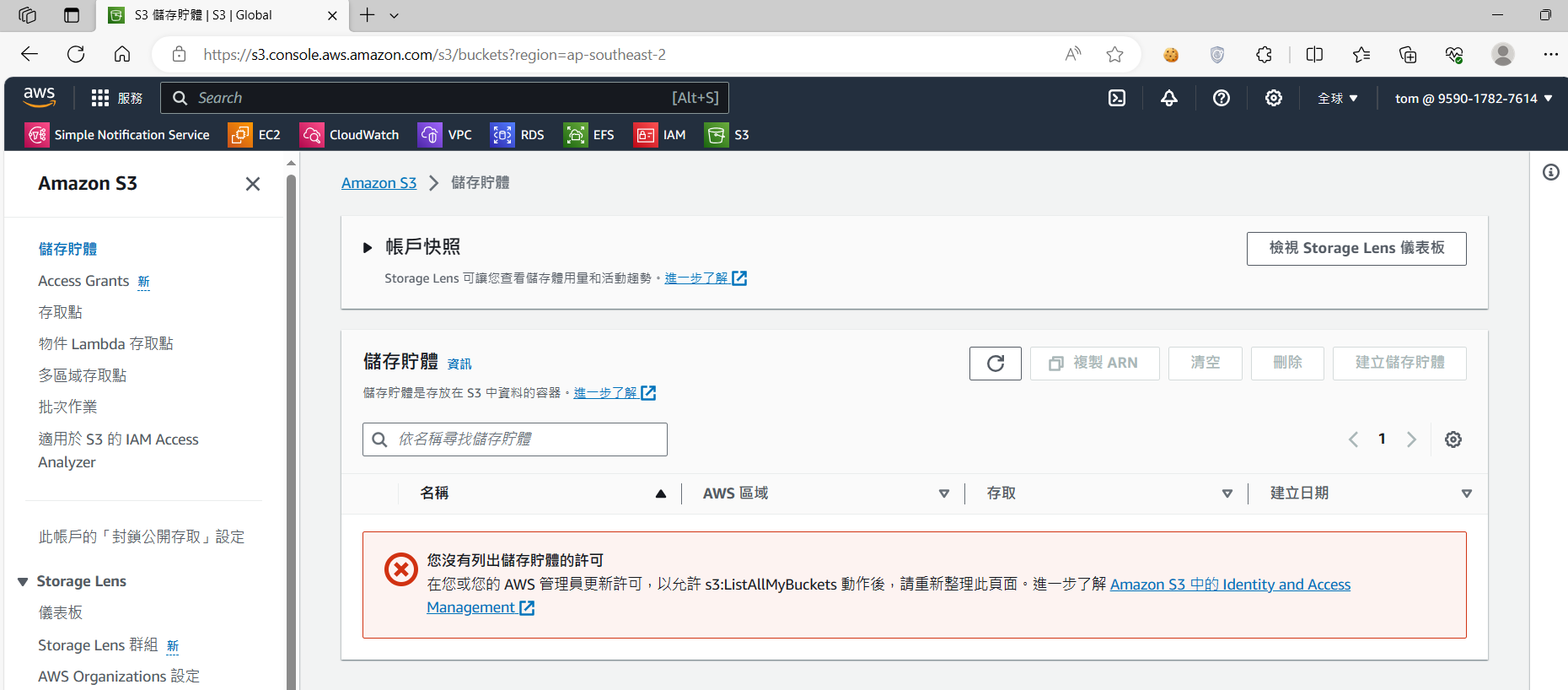Collapse the Storage Lens navigation group
This screenshot has width=1568, height=690.
23,582
